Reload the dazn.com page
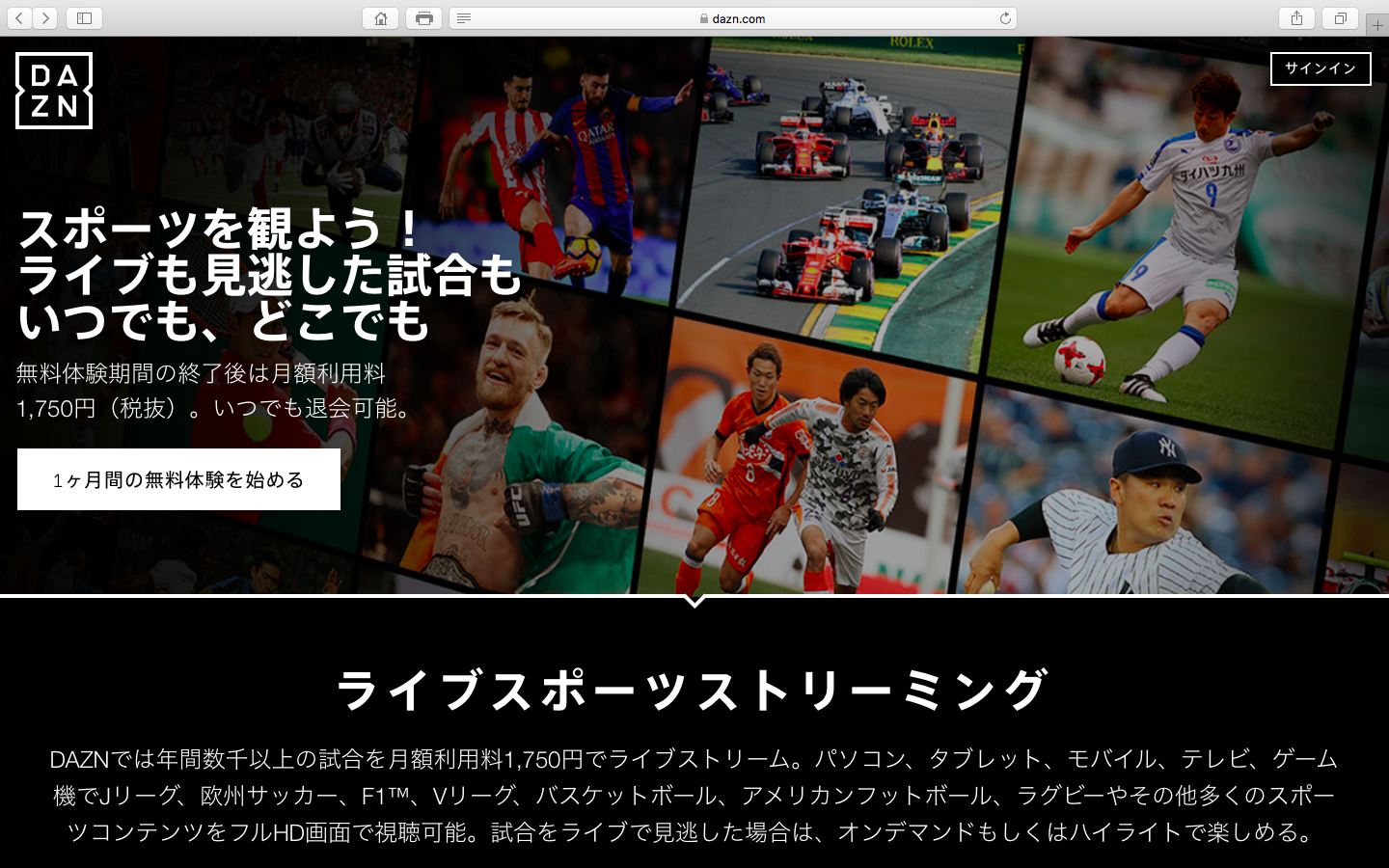The image size is (1389, 868). (x=1005, y=18)
